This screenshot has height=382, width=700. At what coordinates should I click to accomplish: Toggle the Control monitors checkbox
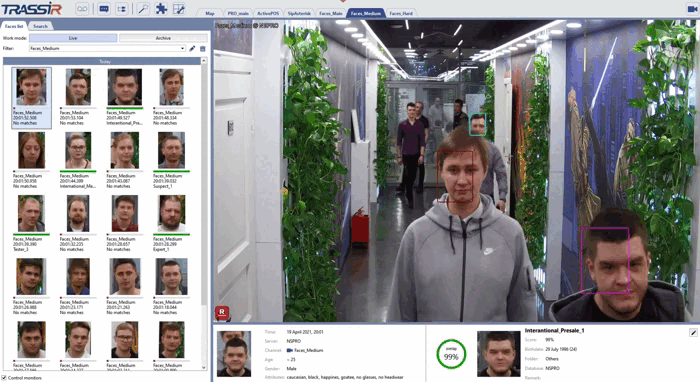(4, 378)
